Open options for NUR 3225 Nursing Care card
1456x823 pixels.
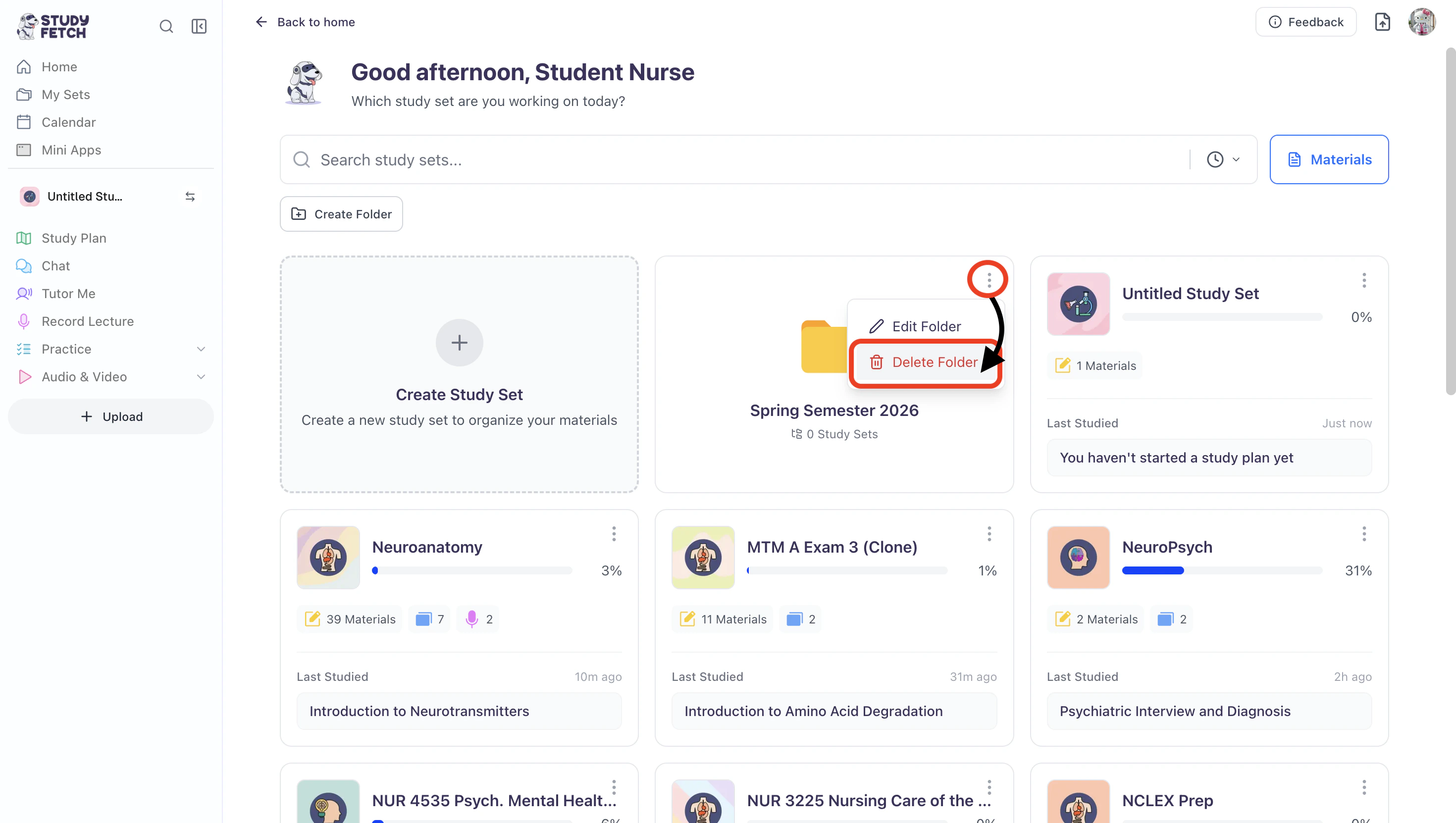[989, 787]
